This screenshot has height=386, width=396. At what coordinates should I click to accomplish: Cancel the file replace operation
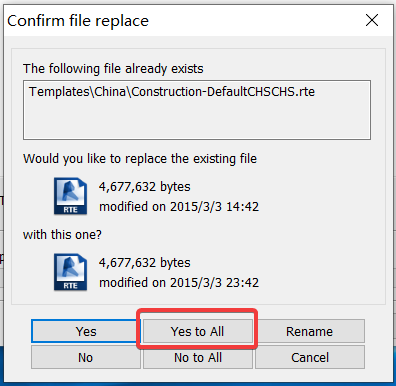(310, 357)
